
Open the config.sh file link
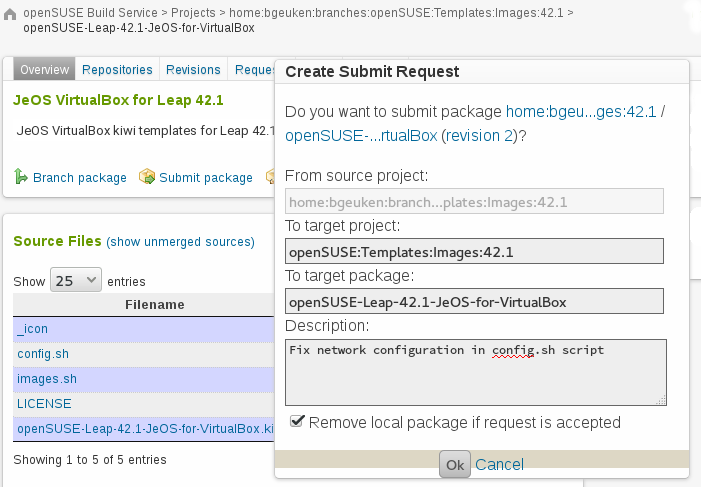pos(43,354)
